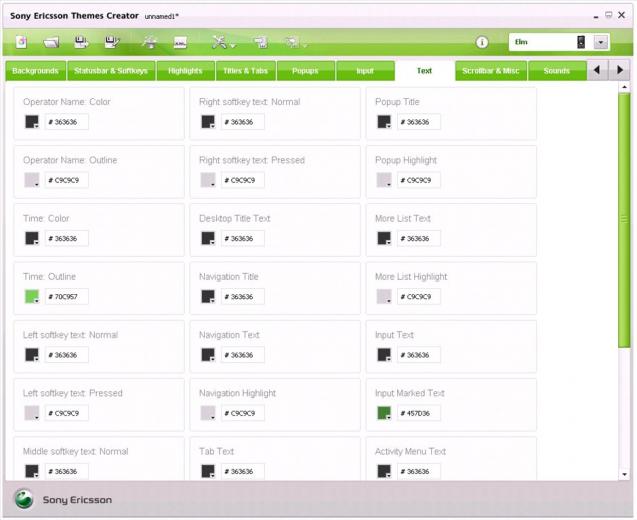The width and height of the screenshot is (637, 520).
Task: Pick the Middle softkey text: Normal swatch
Action: coord(32,471)
